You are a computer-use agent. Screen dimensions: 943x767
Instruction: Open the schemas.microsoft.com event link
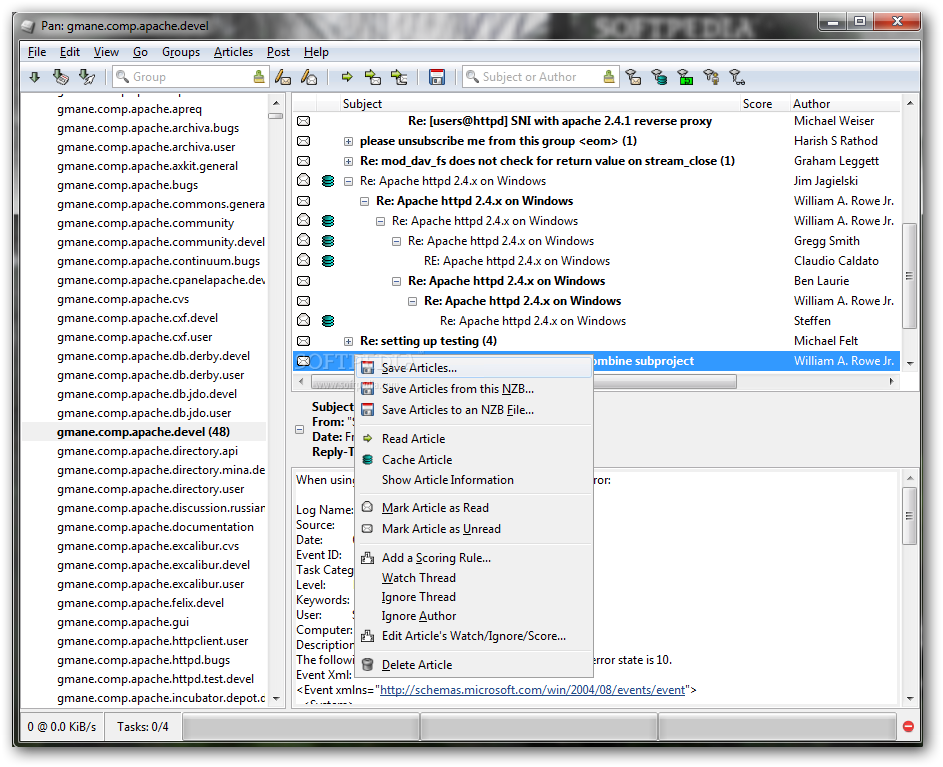[532, 690]
